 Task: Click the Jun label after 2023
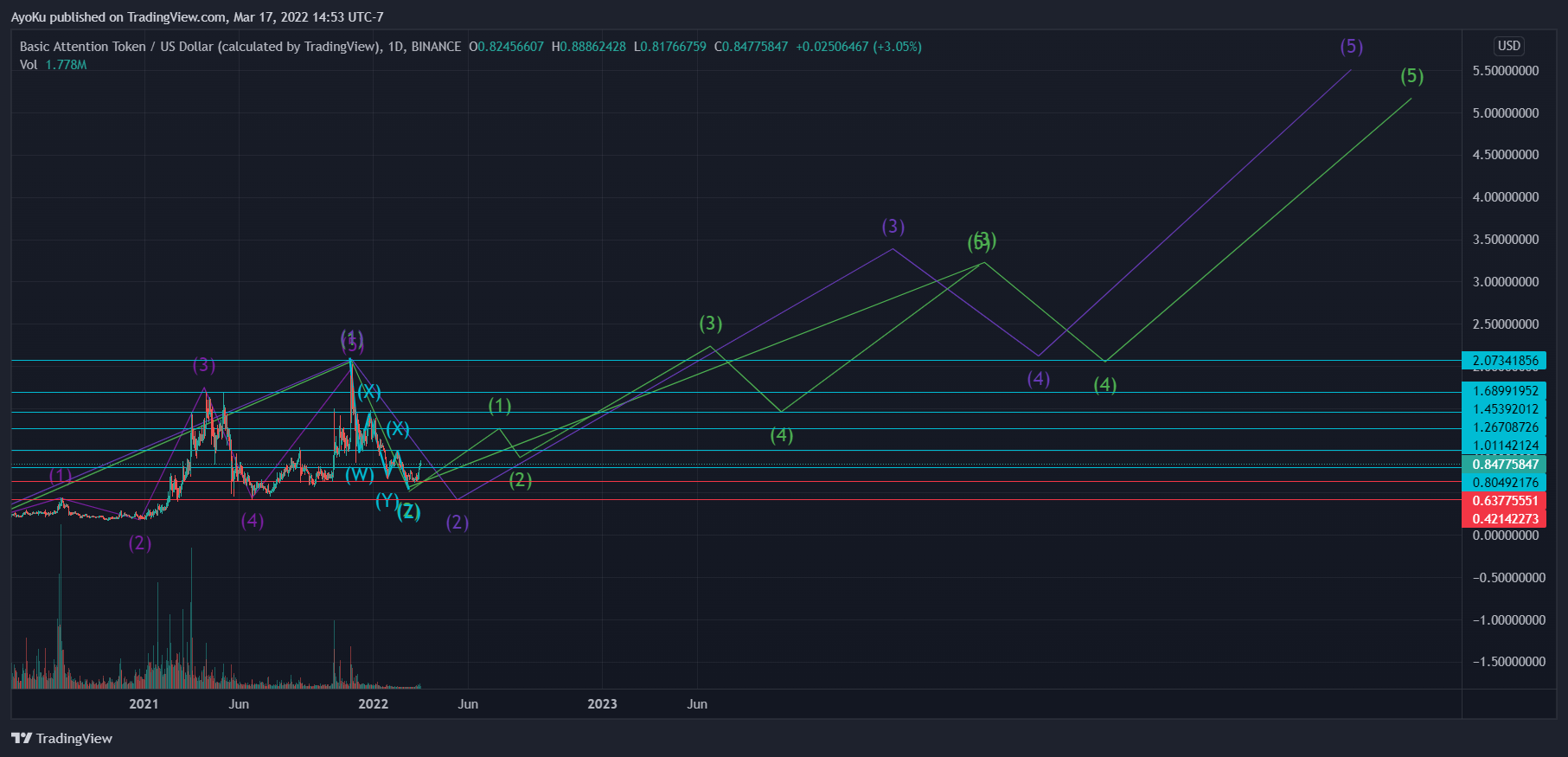click(697, 704)
